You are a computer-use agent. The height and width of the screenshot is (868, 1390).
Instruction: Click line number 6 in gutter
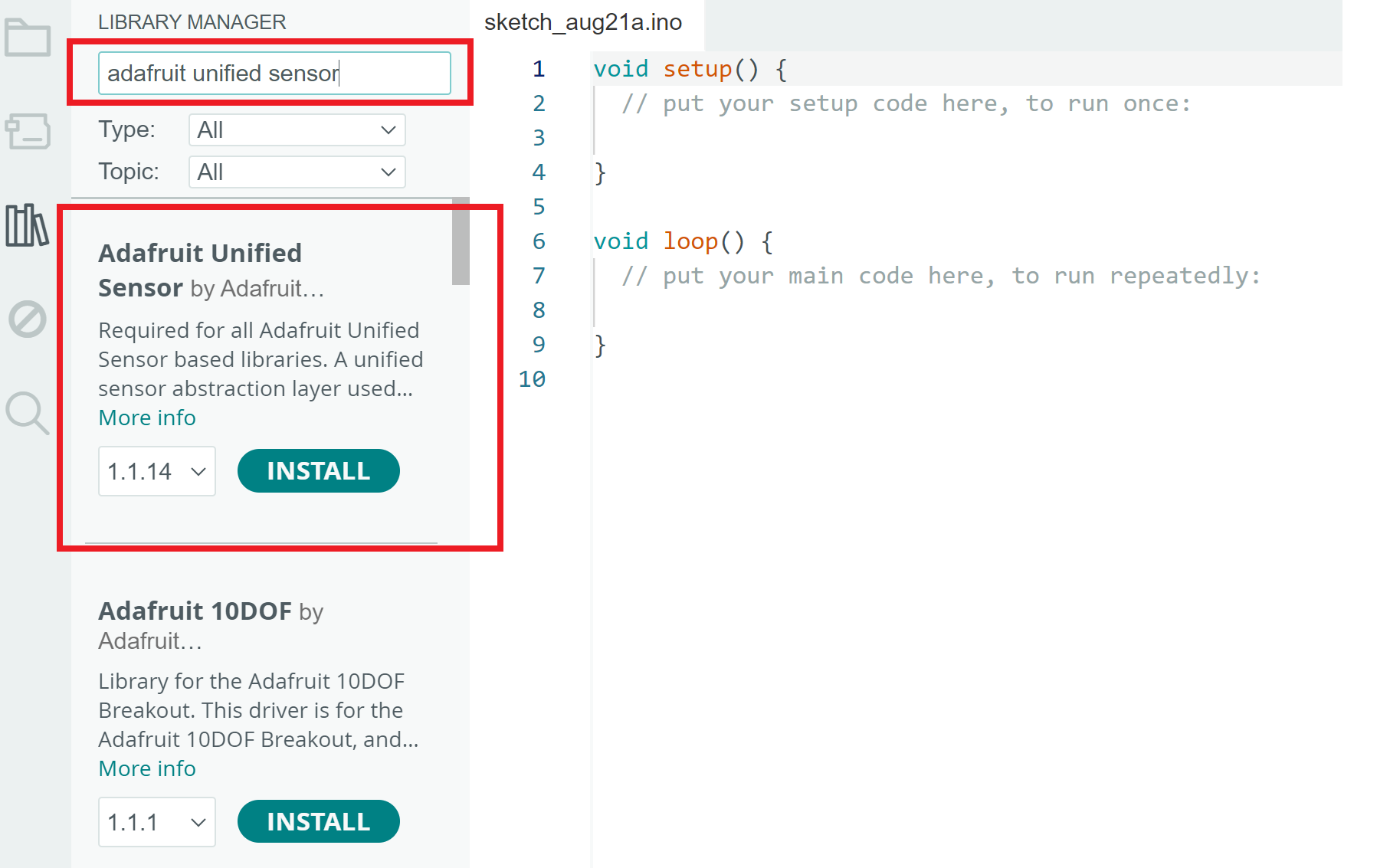tap(539, 241)
